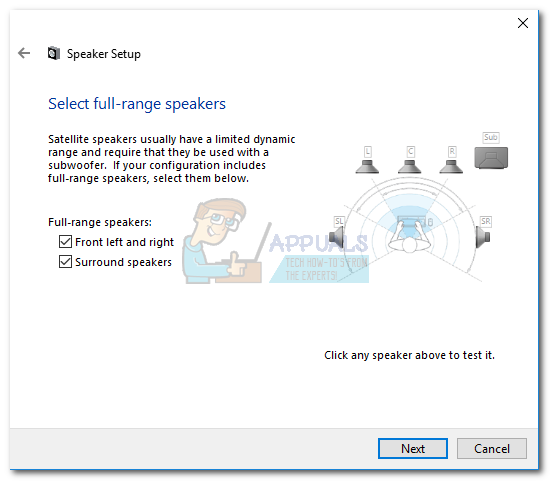Test the subwoofer speaker icon

(491, 158)
